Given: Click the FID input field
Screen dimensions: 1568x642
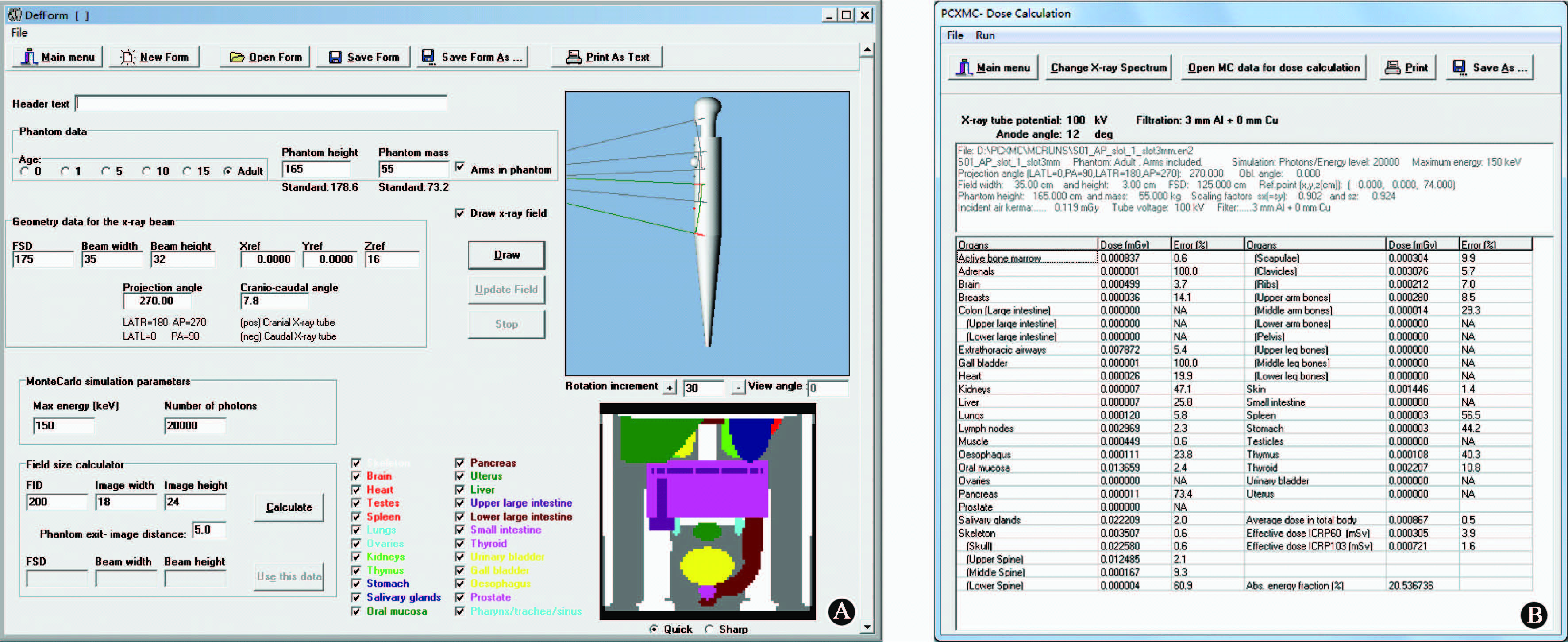Looking at the screenshot, I should pos(57,502).
